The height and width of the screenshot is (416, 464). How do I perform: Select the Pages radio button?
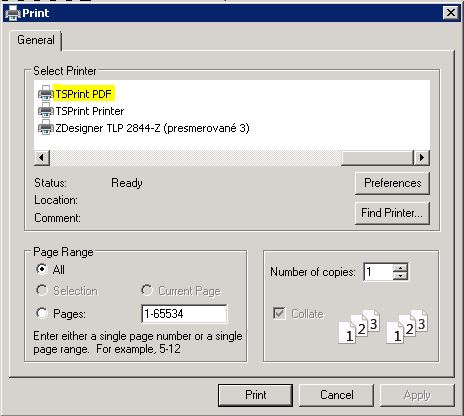(x=41, y=313)
